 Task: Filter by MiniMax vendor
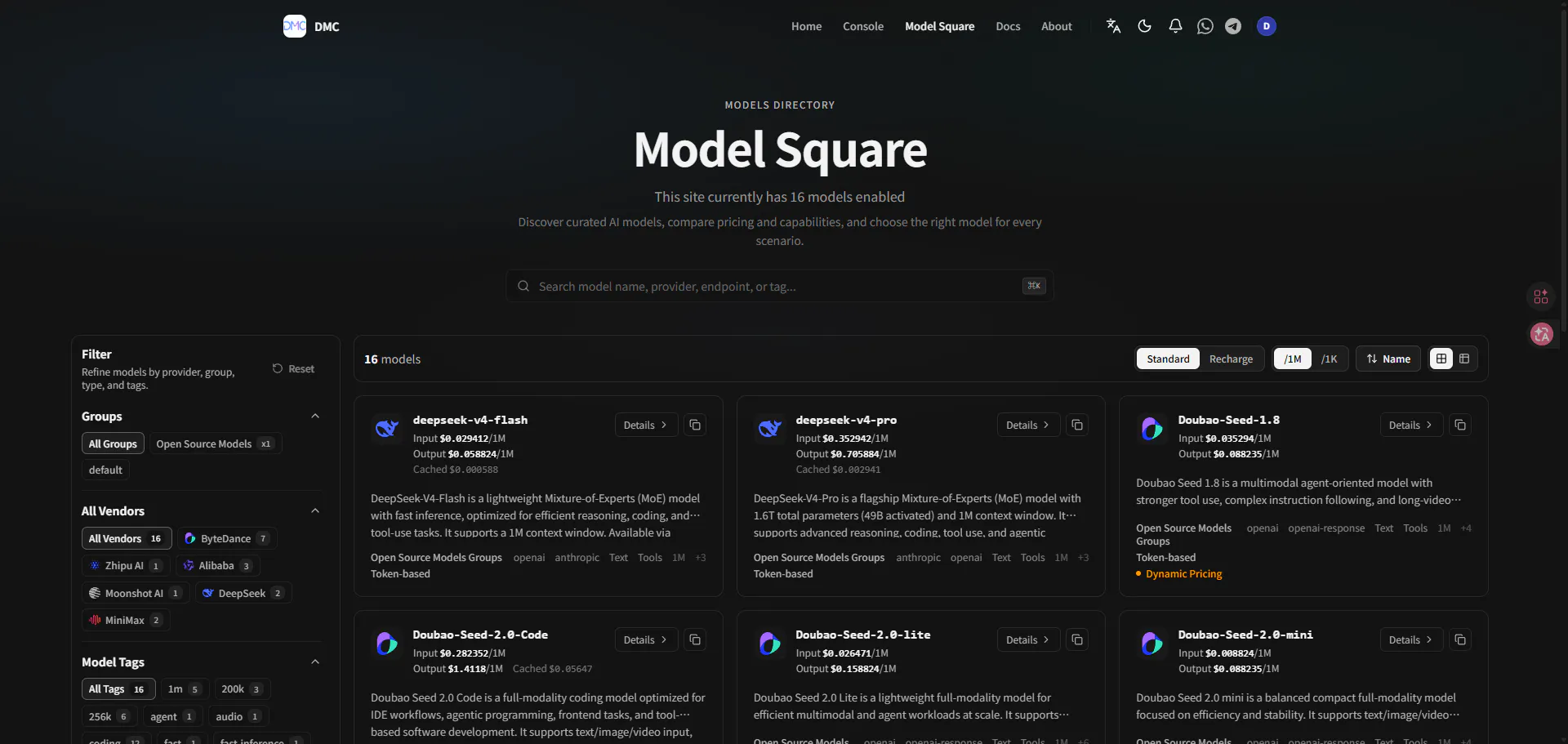[126, 620]
